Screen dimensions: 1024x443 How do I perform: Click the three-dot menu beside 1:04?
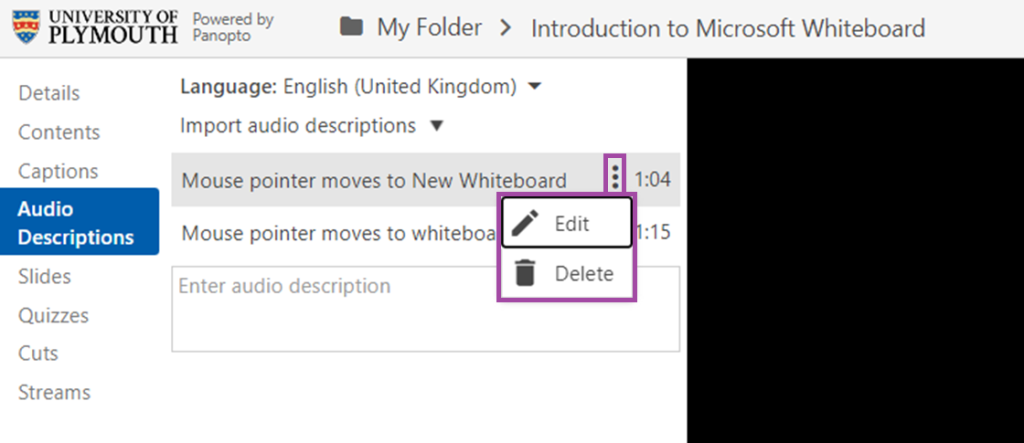(616, 178)
